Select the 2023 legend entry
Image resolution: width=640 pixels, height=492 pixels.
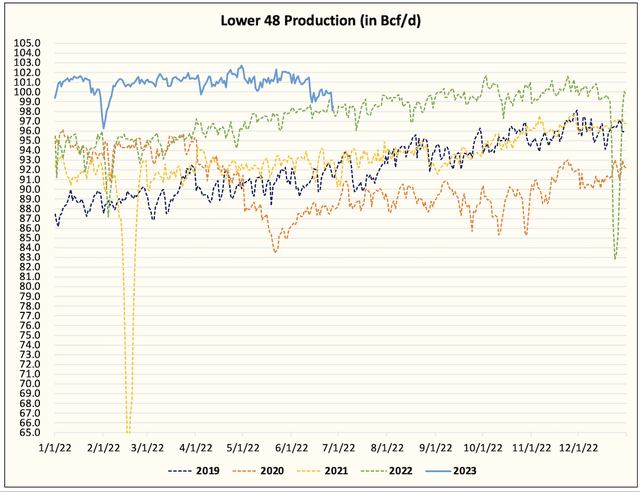point(451,471)
